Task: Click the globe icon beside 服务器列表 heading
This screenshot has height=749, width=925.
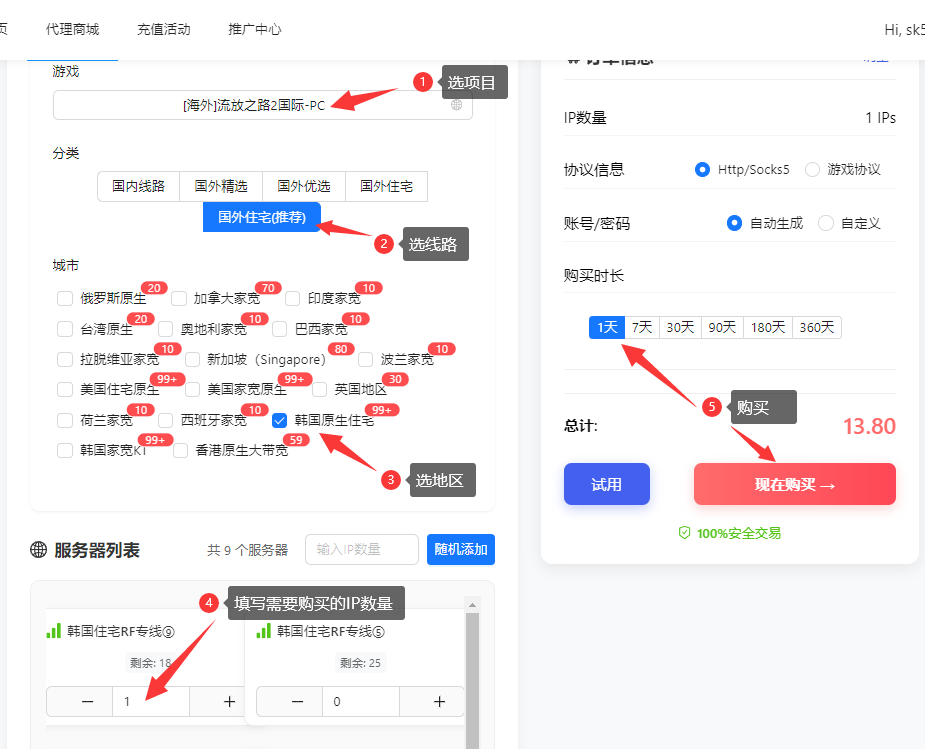Action: pos(40,549)
